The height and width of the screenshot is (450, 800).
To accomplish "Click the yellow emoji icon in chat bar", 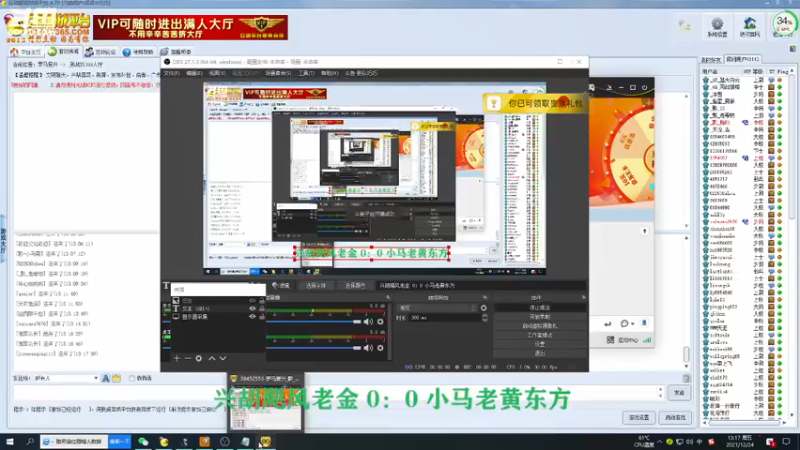I will [x=116, y=379].
